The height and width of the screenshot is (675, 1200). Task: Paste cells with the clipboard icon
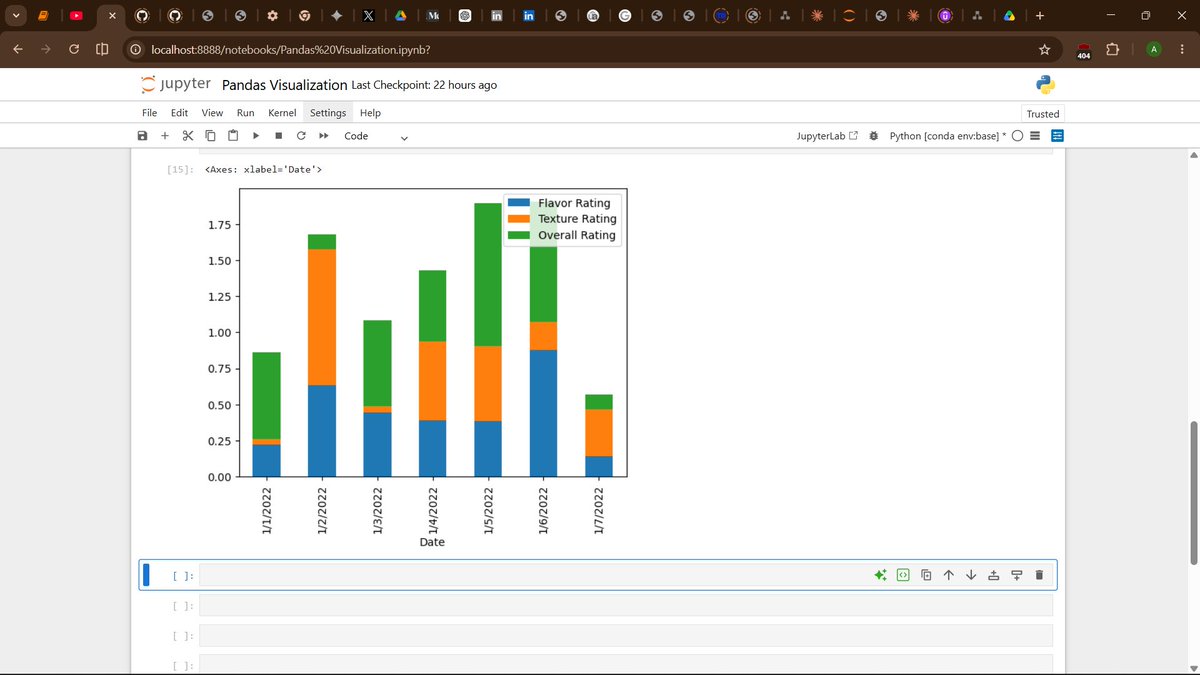point(233,136)
